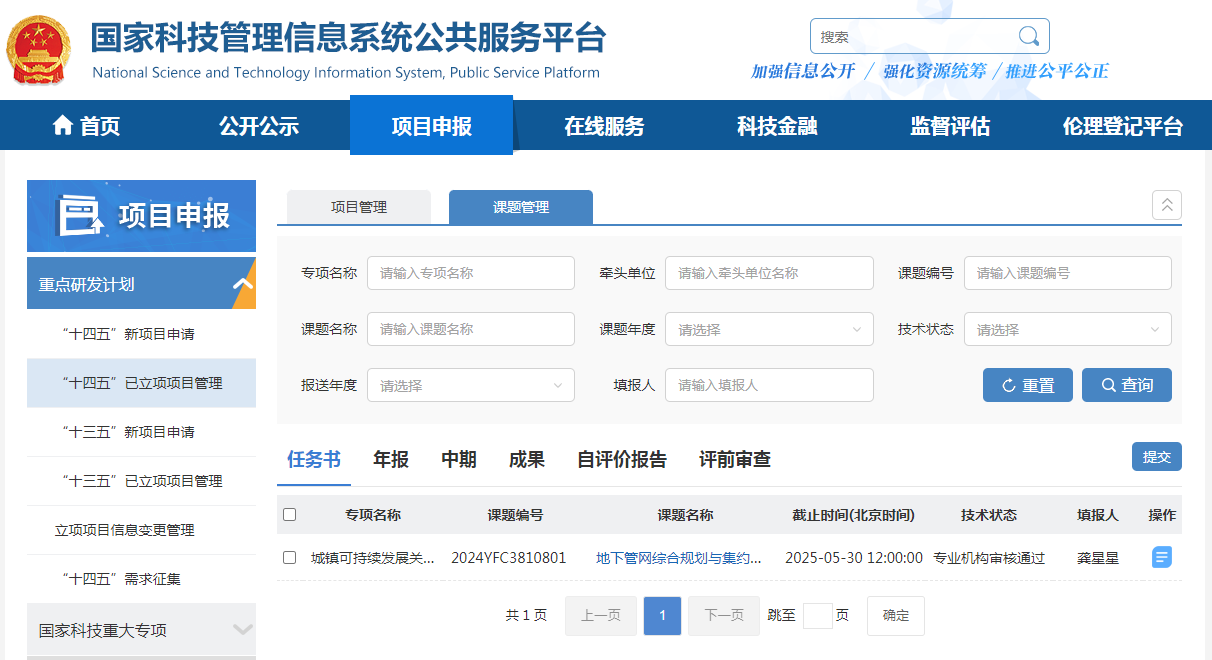Image resolution: width=1212 pixels, height=660 pixels.
Task: Open the 技术状态 dropdown
Action: pyautogui.click(x=1068, y=329)
